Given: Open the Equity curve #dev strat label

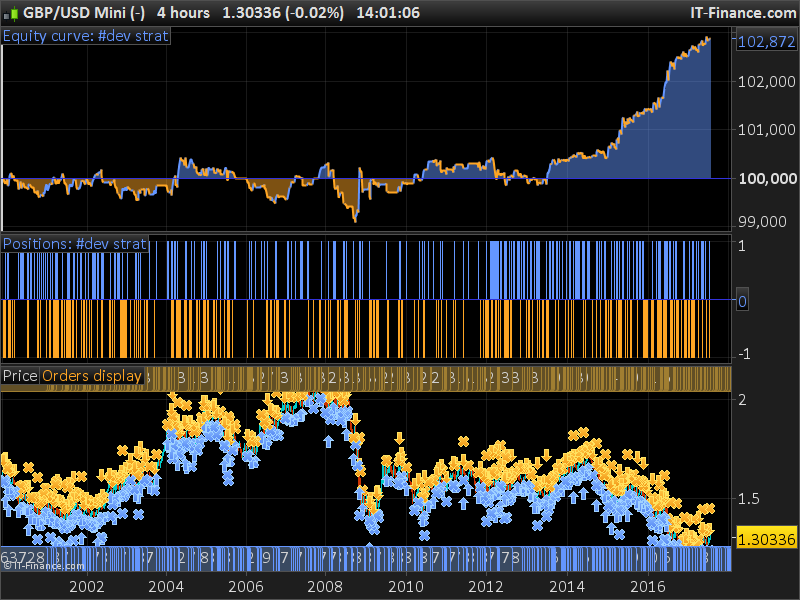Looking at the screenshot, I should [86, 36].
